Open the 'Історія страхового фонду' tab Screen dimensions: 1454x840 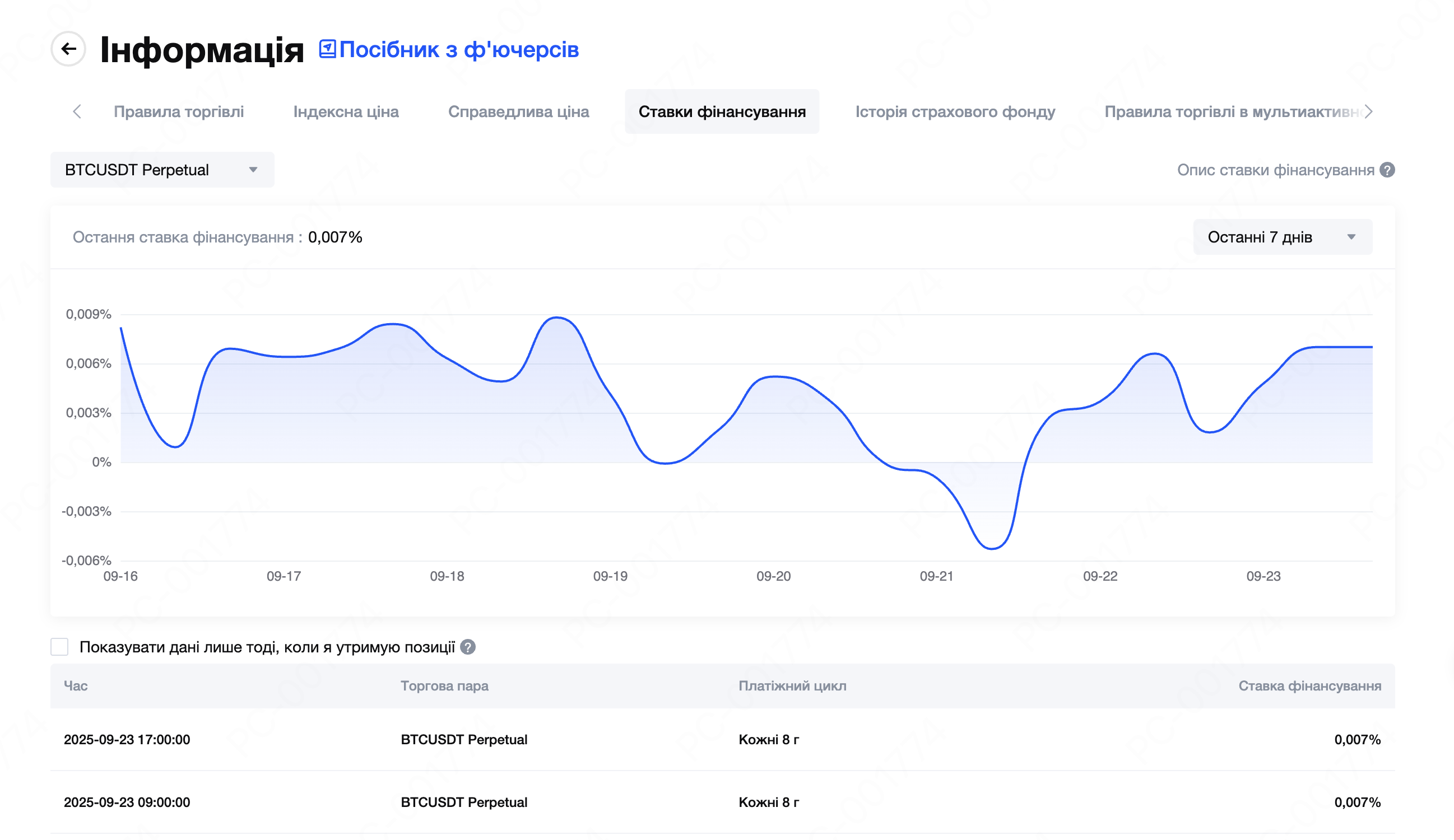(955, 111)
